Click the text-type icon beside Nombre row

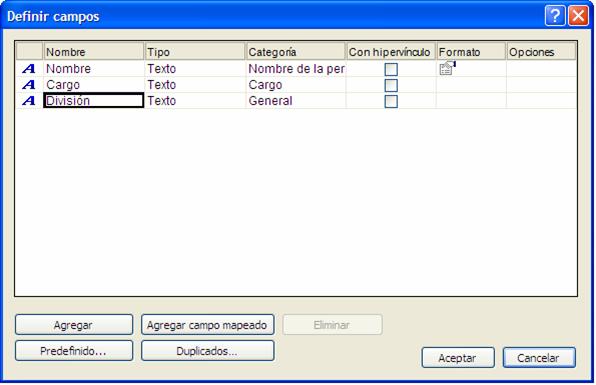coord(29,69)
